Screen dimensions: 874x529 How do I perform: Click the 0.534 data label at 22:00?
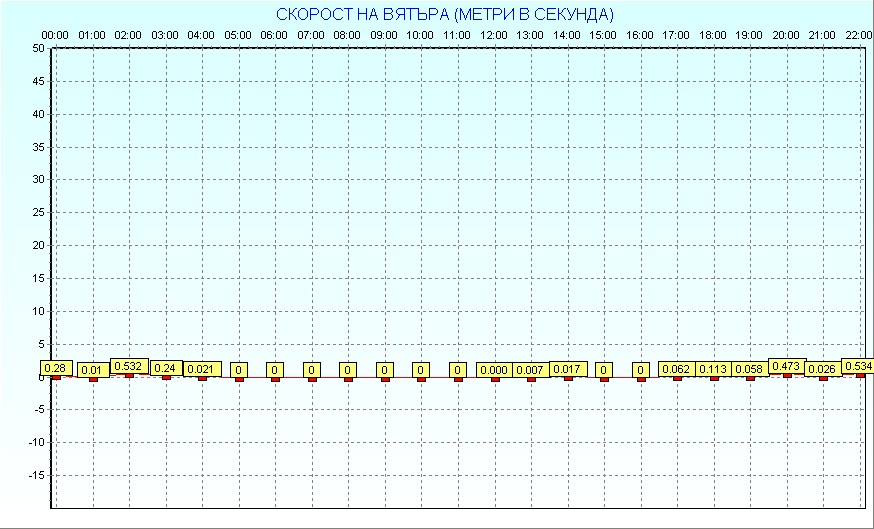coord(858,366)
